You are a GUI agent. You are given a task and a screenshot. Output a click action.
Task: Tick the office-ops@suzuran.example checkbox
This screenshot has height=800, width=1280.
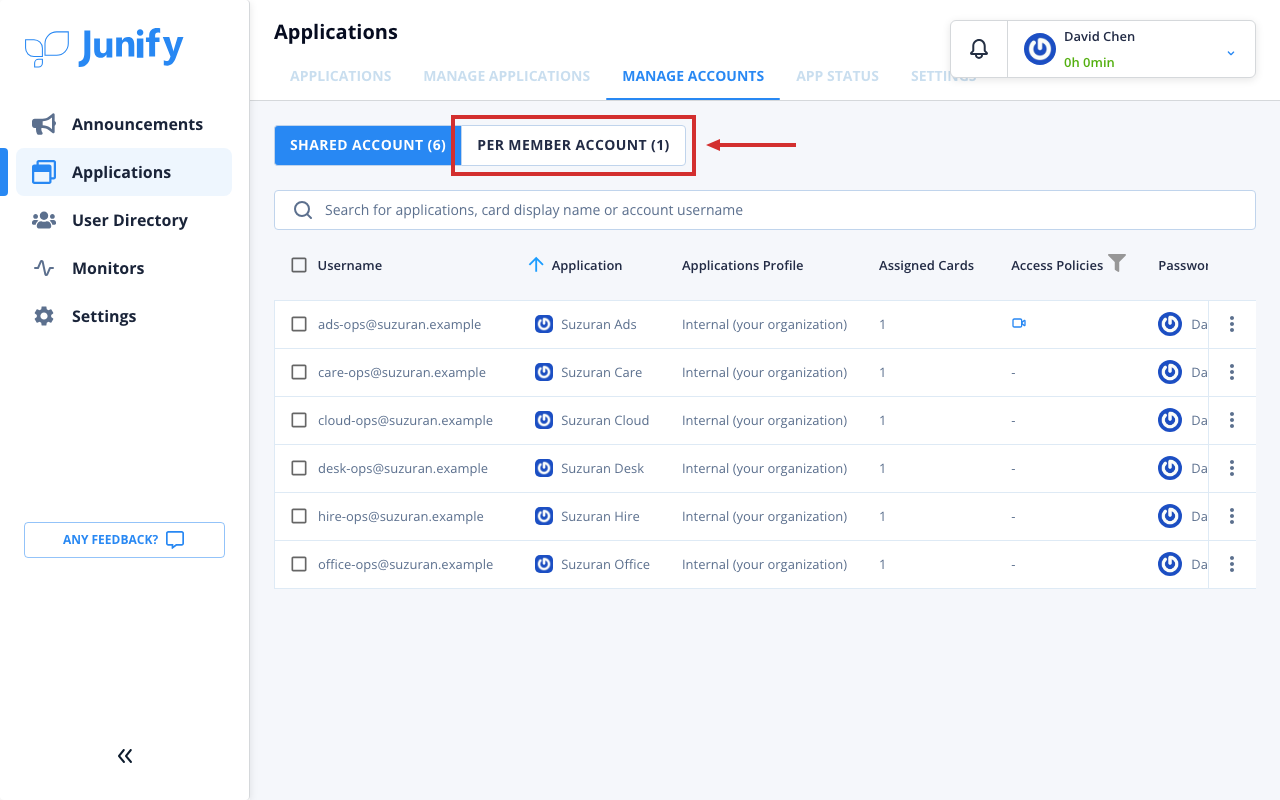pos(299,564)
